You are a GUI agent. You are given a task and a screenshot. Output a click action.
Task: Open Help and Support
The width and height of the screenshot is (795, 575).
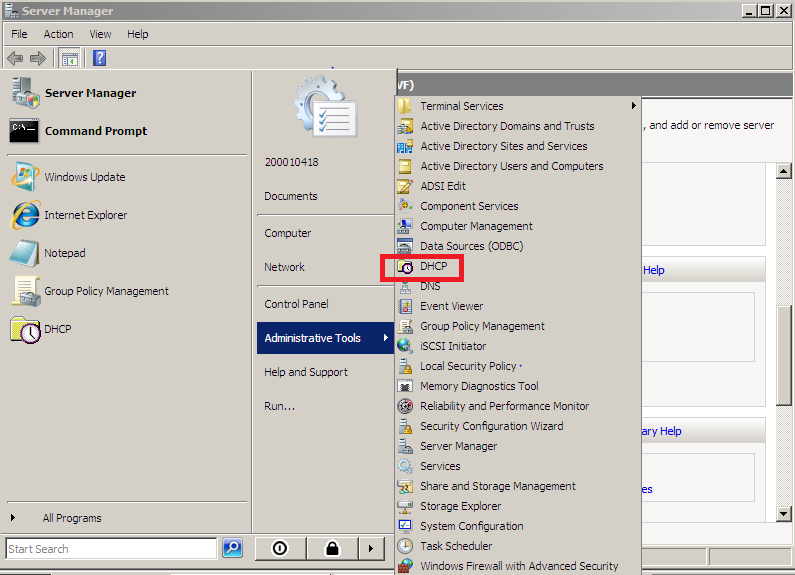click(306, 372)
